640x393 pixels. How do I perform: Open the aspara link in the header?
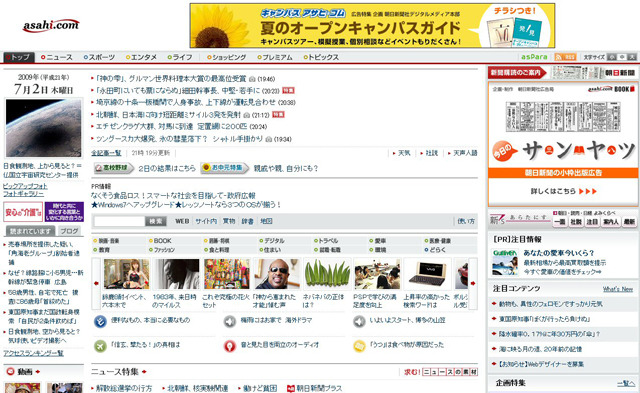534,57
